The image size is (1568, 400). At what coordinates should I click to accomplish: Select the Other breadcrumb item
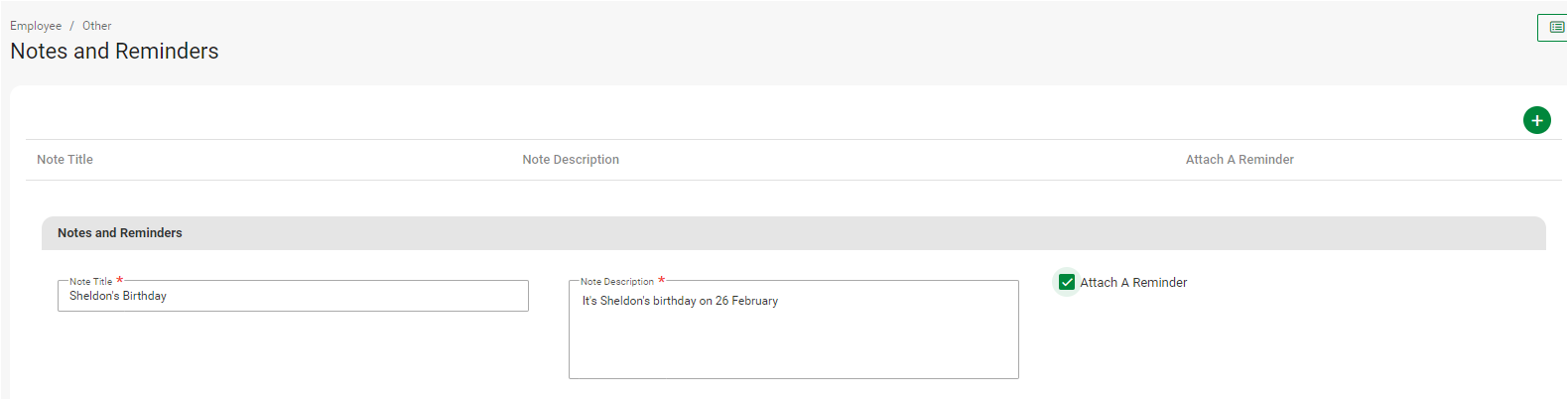(x=96, y=26)
